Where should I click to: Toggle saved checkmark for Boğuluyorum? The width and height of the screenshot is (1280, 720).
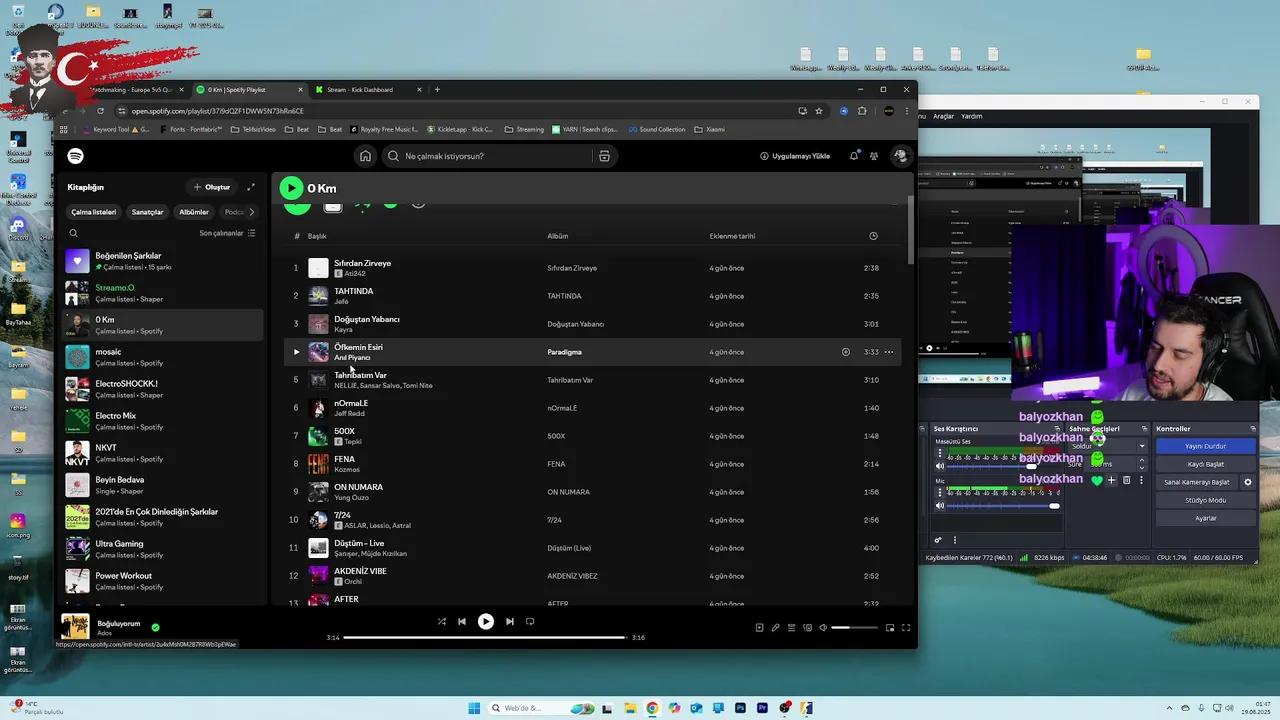coord(155,627)
